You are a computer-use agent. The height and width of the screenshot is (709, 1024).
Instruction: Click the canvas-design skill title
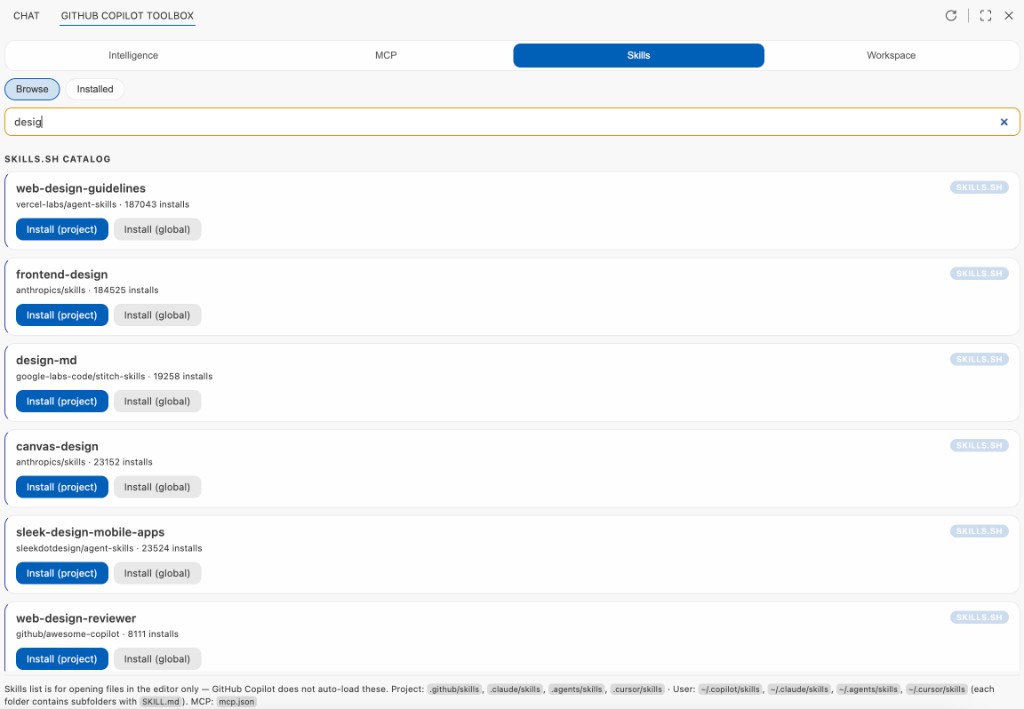tap(57, 447)
